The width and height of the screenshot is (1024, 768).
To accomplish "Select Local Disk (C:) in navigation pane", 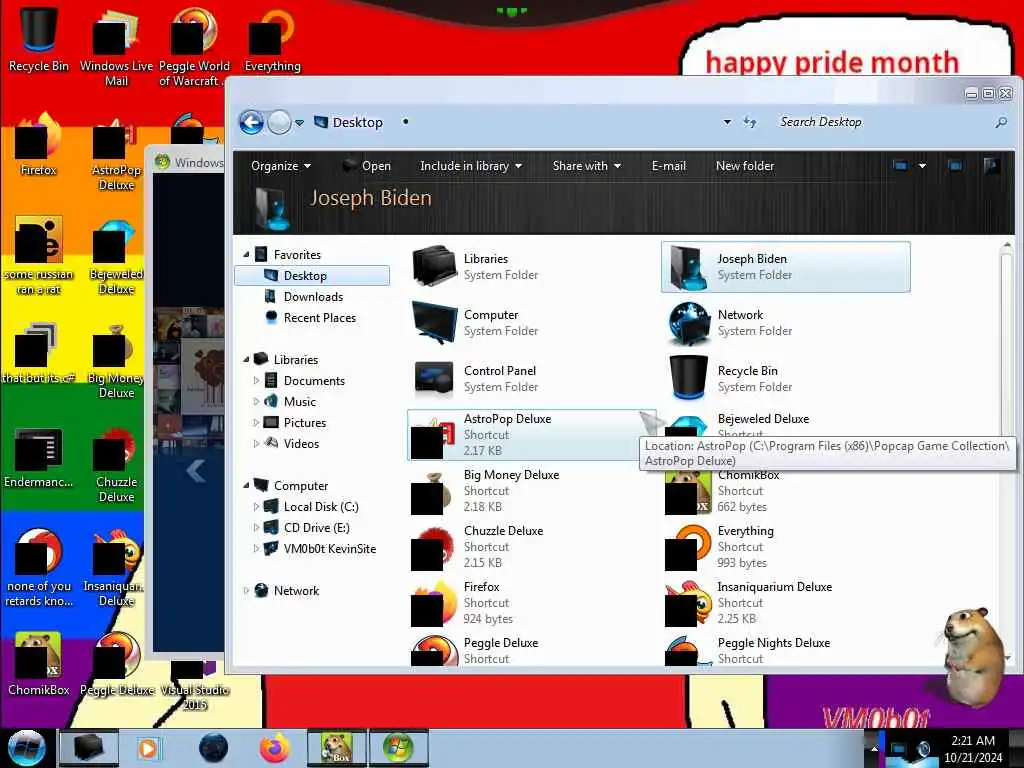I will (x=320, y=507).
